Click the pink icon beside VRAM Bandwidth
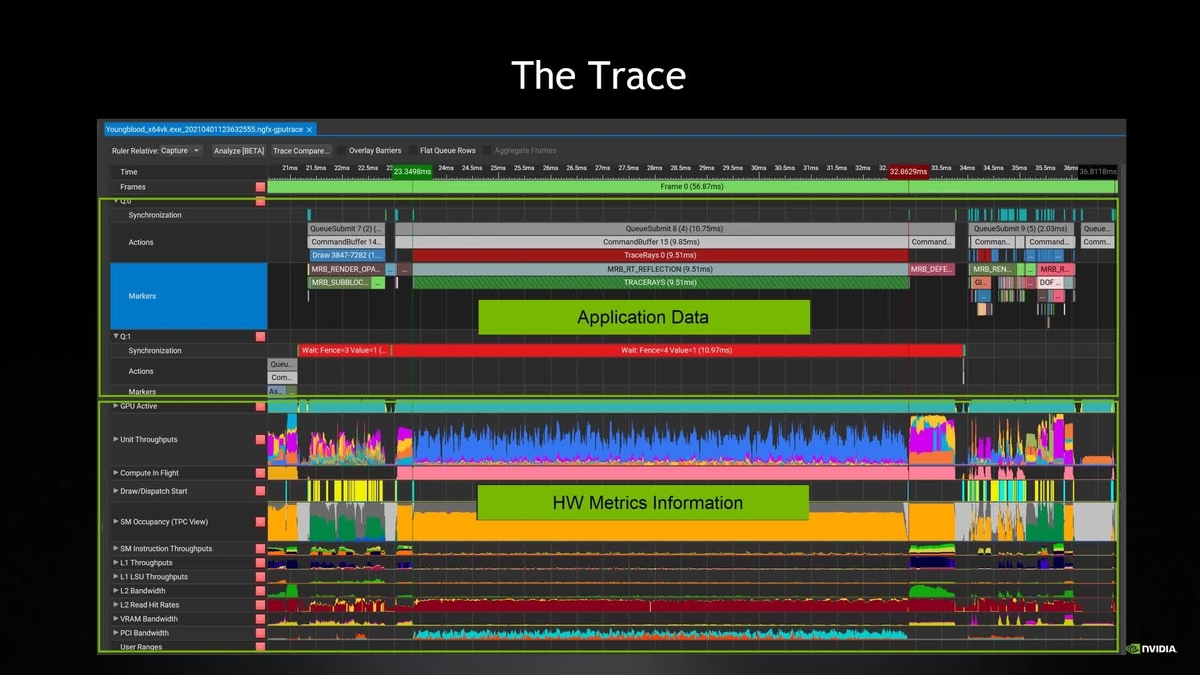The width and height of the screenshot is (1200, 675). pos(261,619)
